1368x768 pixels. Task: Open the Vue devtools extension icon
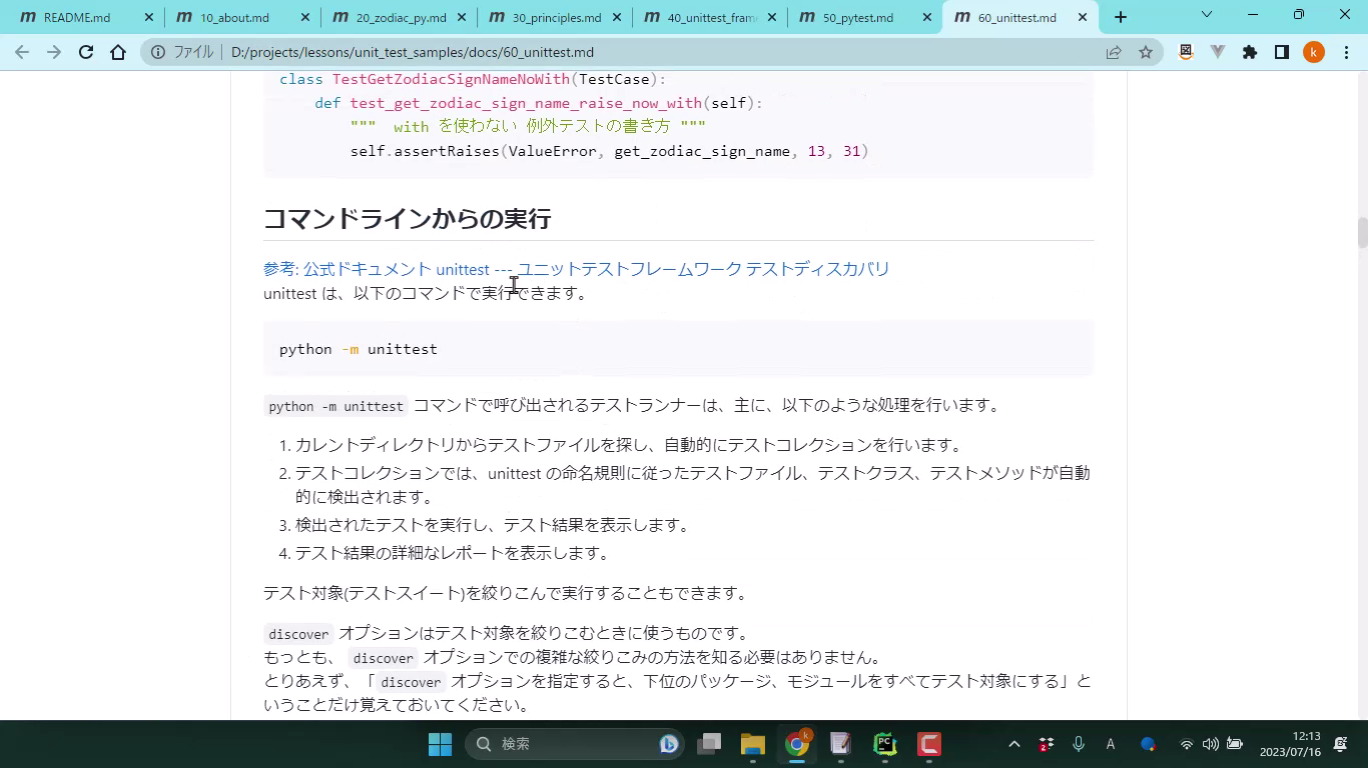tap(1218, 53)
